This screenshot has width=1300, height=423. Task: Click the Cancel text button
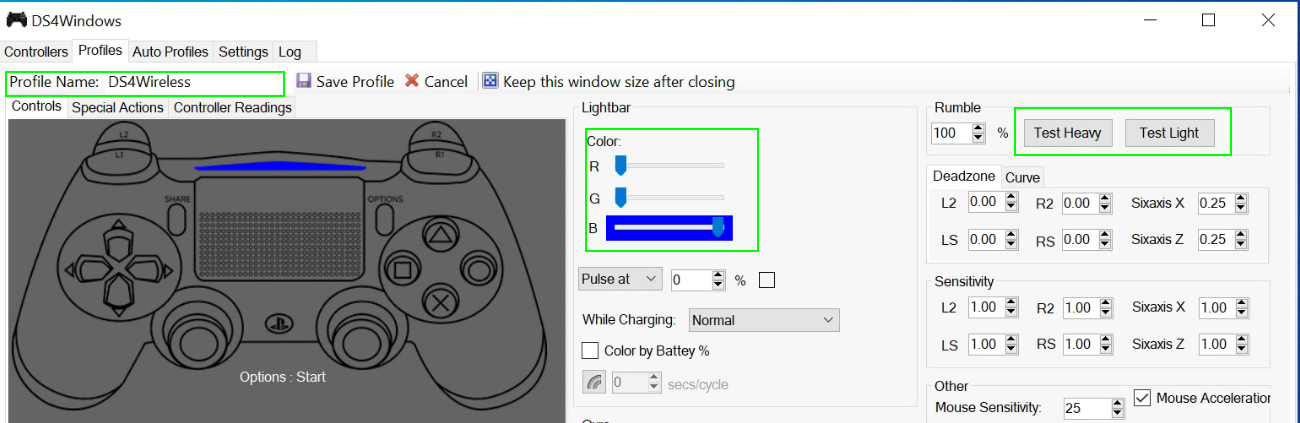pos(446,82)
